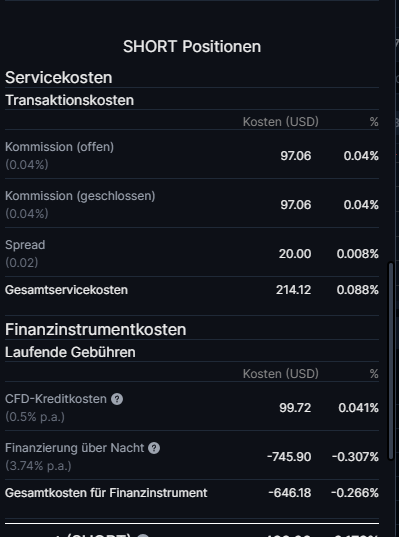Screen dimensions: 399x537
Task: Click Kosten (USD) header under Transaktionskosten
Action: pyautogui.click(x=280, y=122)
